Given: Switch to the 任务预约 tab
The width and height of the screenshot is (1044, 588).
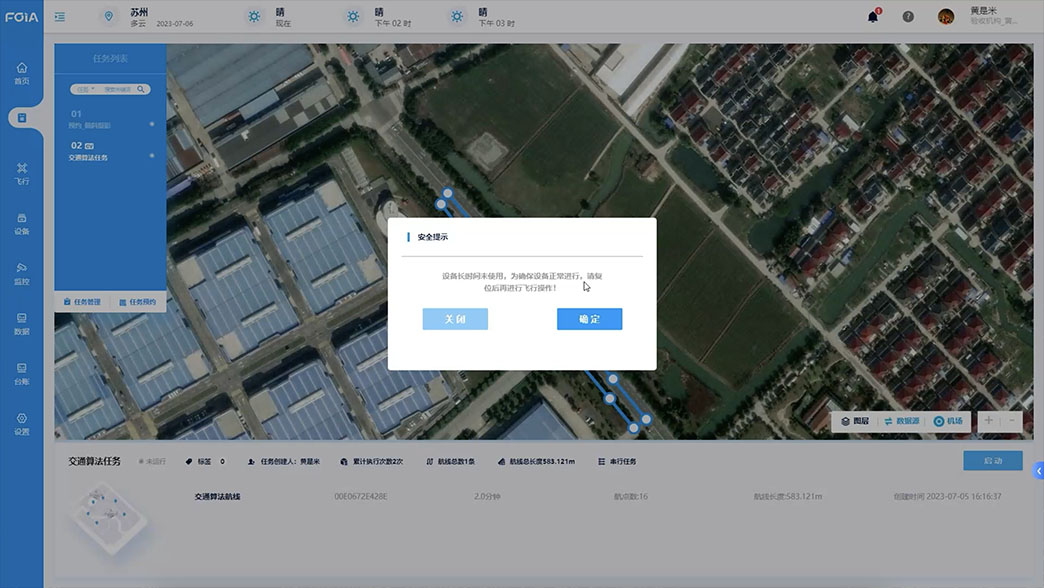Looking at the screenshot, I should pyautogui.click(x=137, y=302).
